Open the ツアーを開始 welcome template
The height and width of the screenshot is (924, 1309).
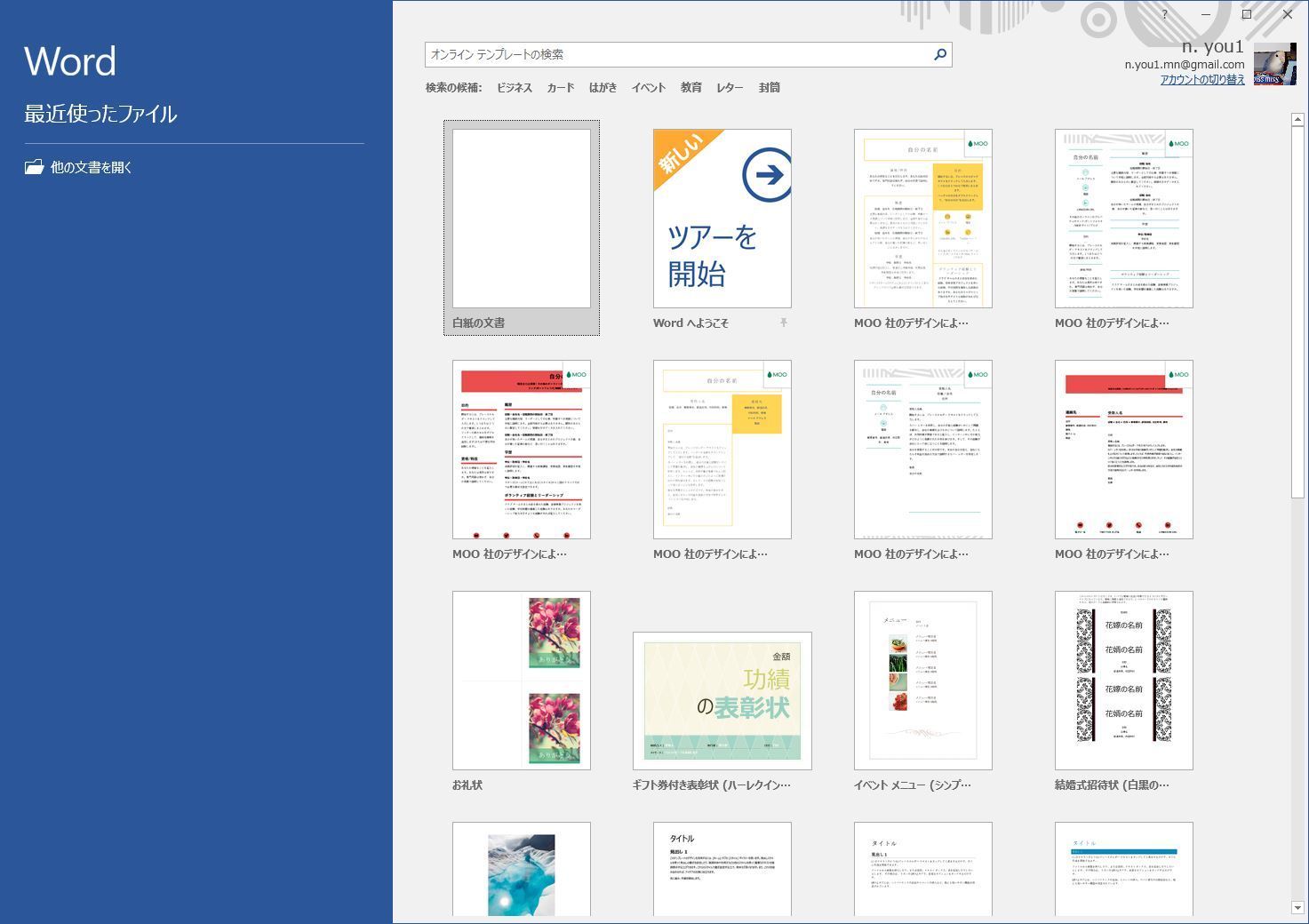tap(722, 219)
